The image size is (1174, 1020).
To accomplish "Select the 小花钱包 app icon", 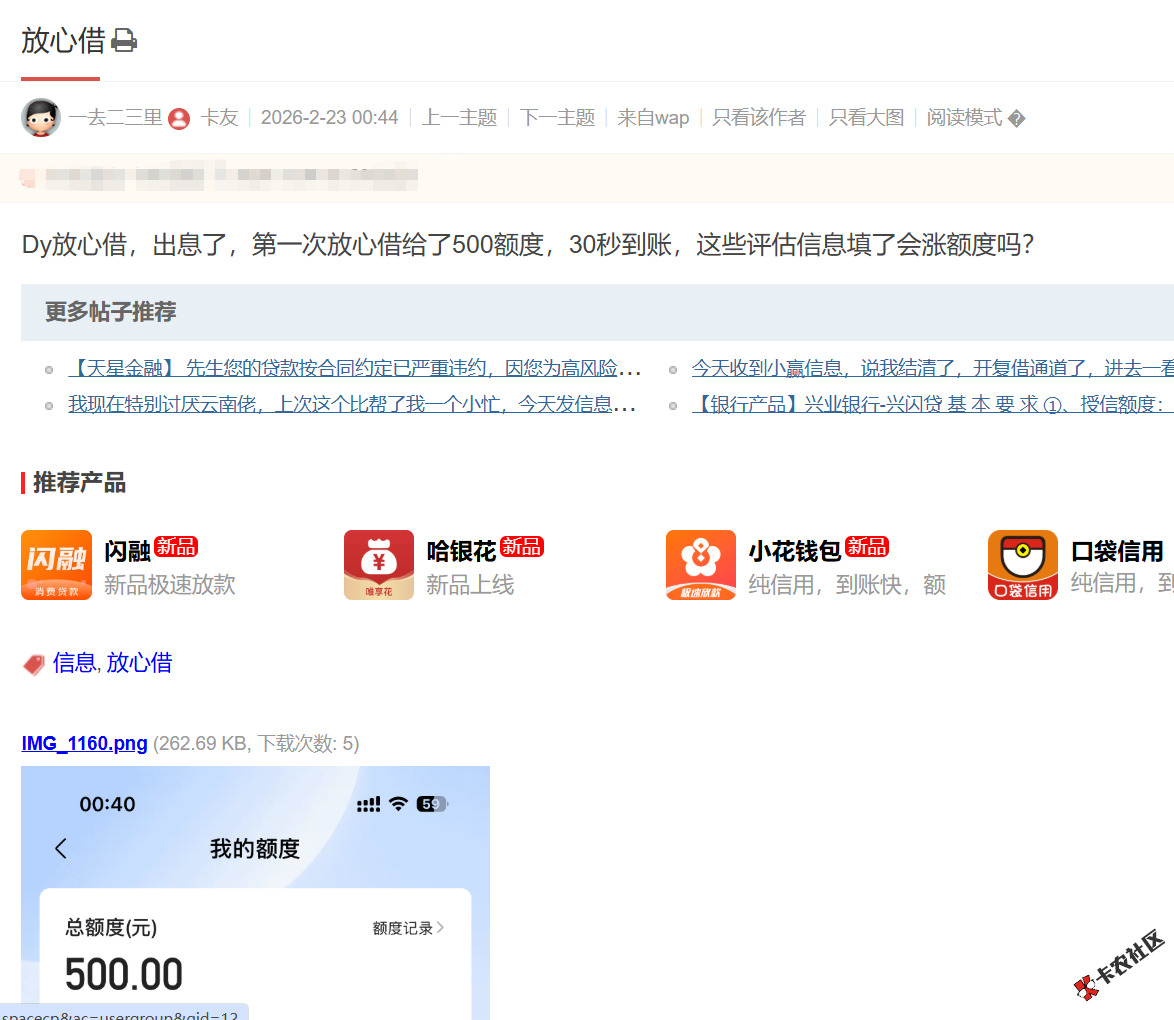I will click(x=701, y=565).
